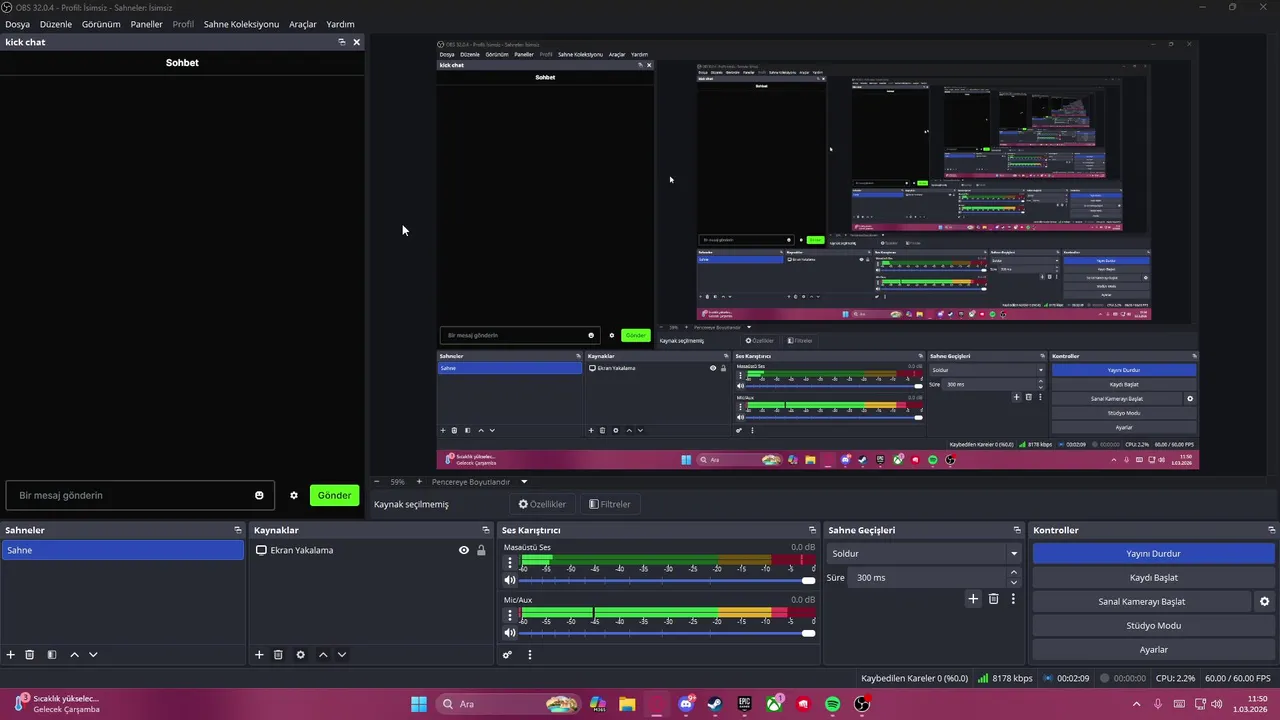The image size is (1280, 720).
Task: Open Dosya menu
Action: (x=17, y=24)
